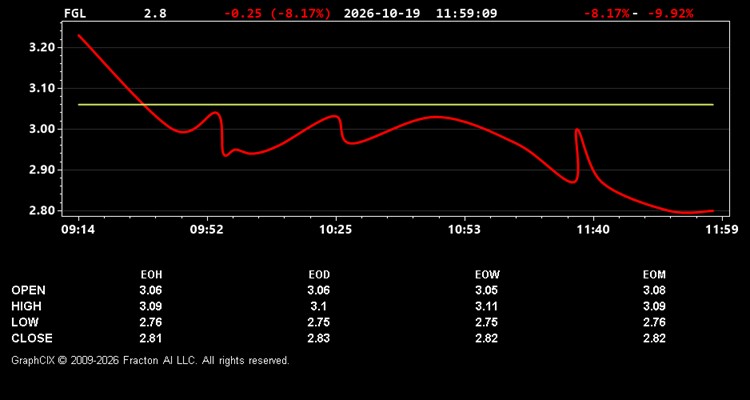Select the EOH column header
This screenshot has height=400, width=750.
point(151,275)
